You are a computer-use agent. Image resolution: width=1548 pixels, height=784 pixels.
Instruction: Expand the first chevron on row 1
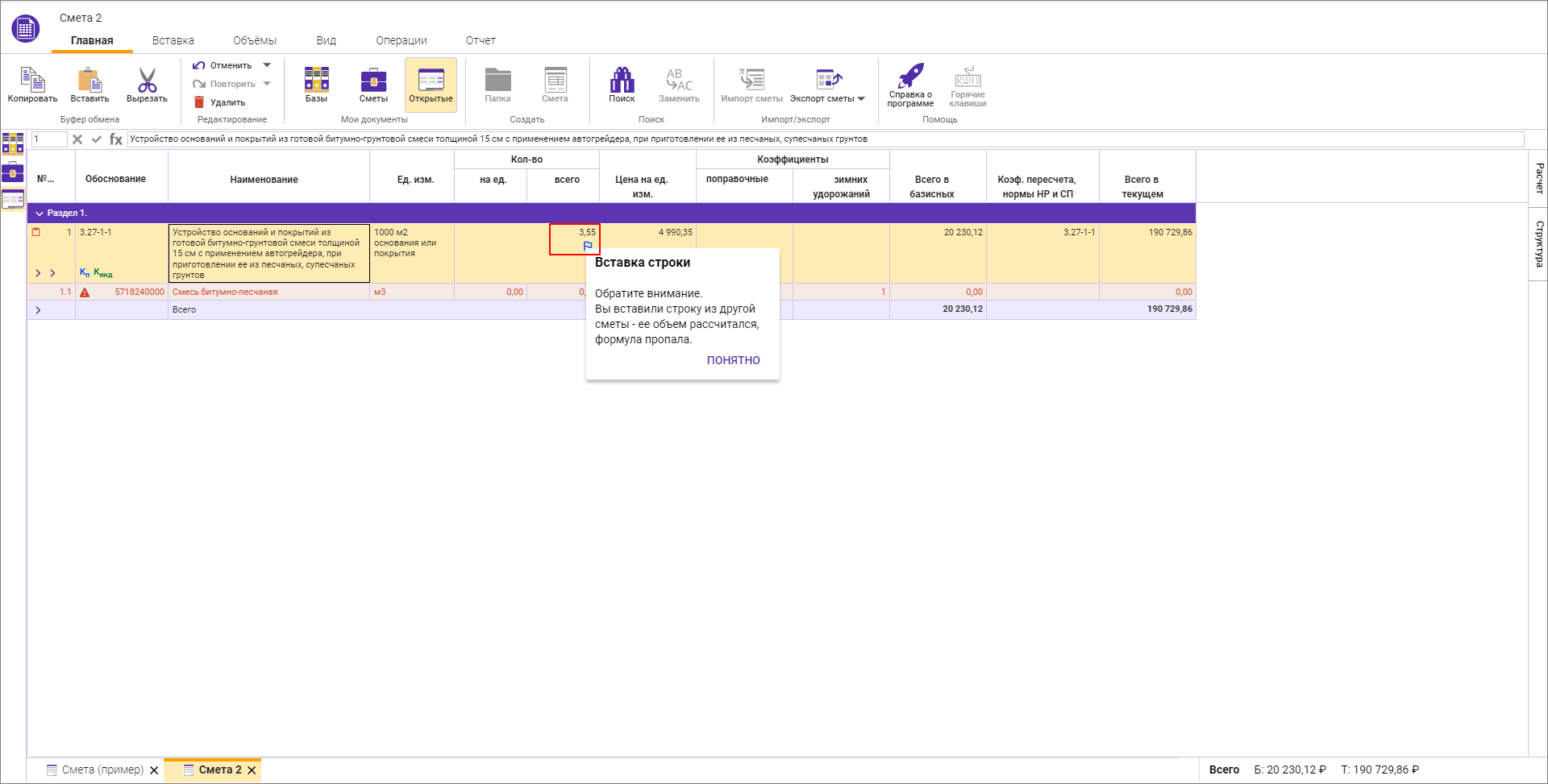click(x=38, y=273)
